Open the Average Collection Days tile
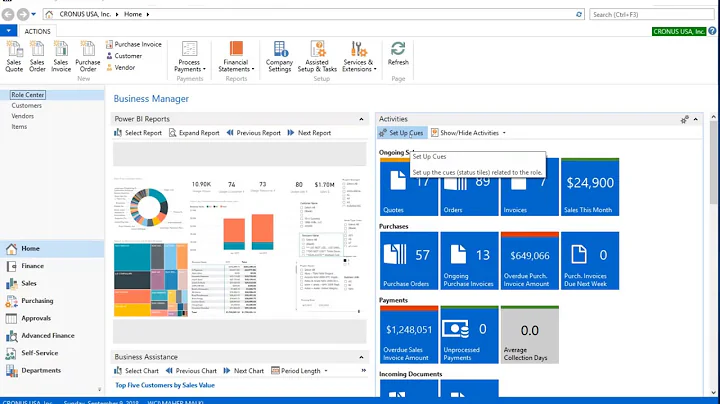The image size is (720, 404). [x=529, y=335]
